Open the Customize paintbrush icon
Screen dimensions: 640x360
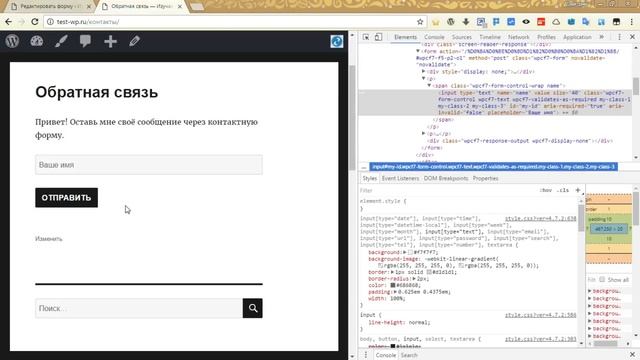click(61, 41)
